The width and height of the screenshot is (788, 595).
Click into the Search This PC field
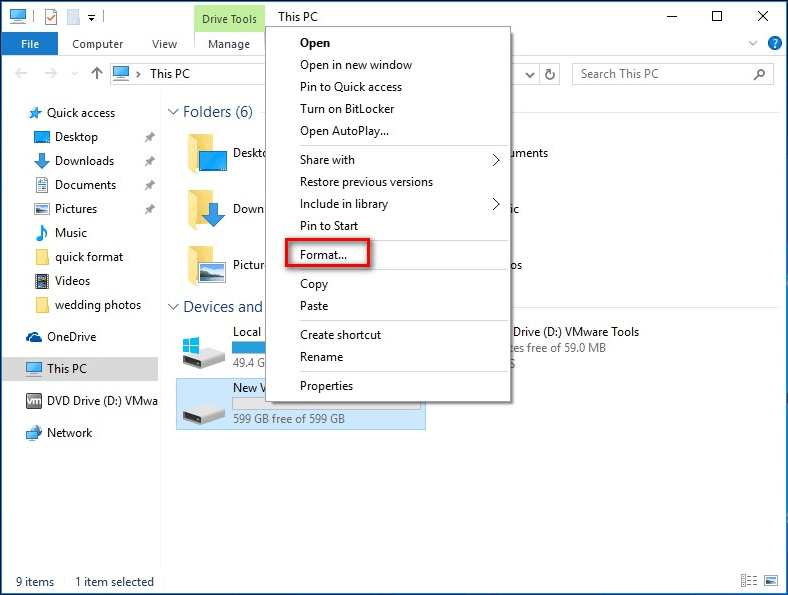point(672,74)
